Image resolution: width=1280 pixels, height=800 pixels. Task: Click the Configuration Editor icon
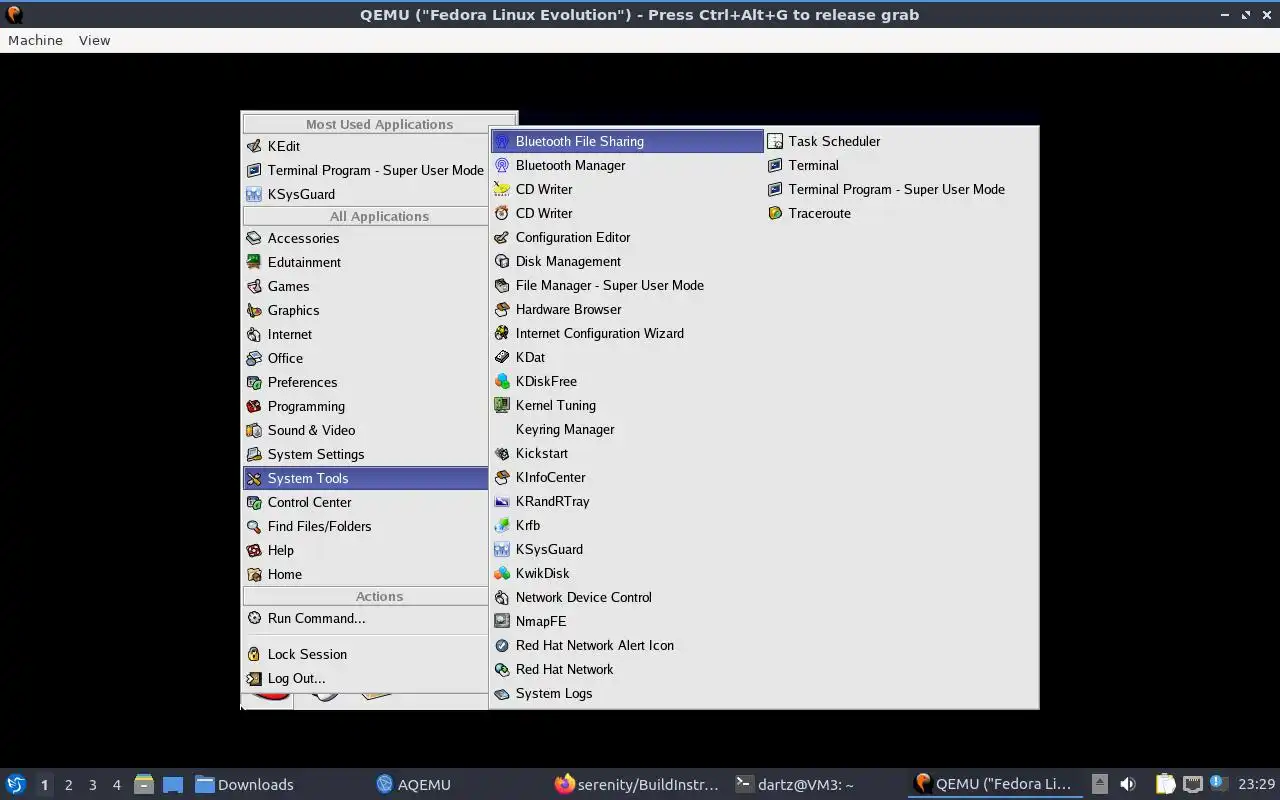(502, 237)
